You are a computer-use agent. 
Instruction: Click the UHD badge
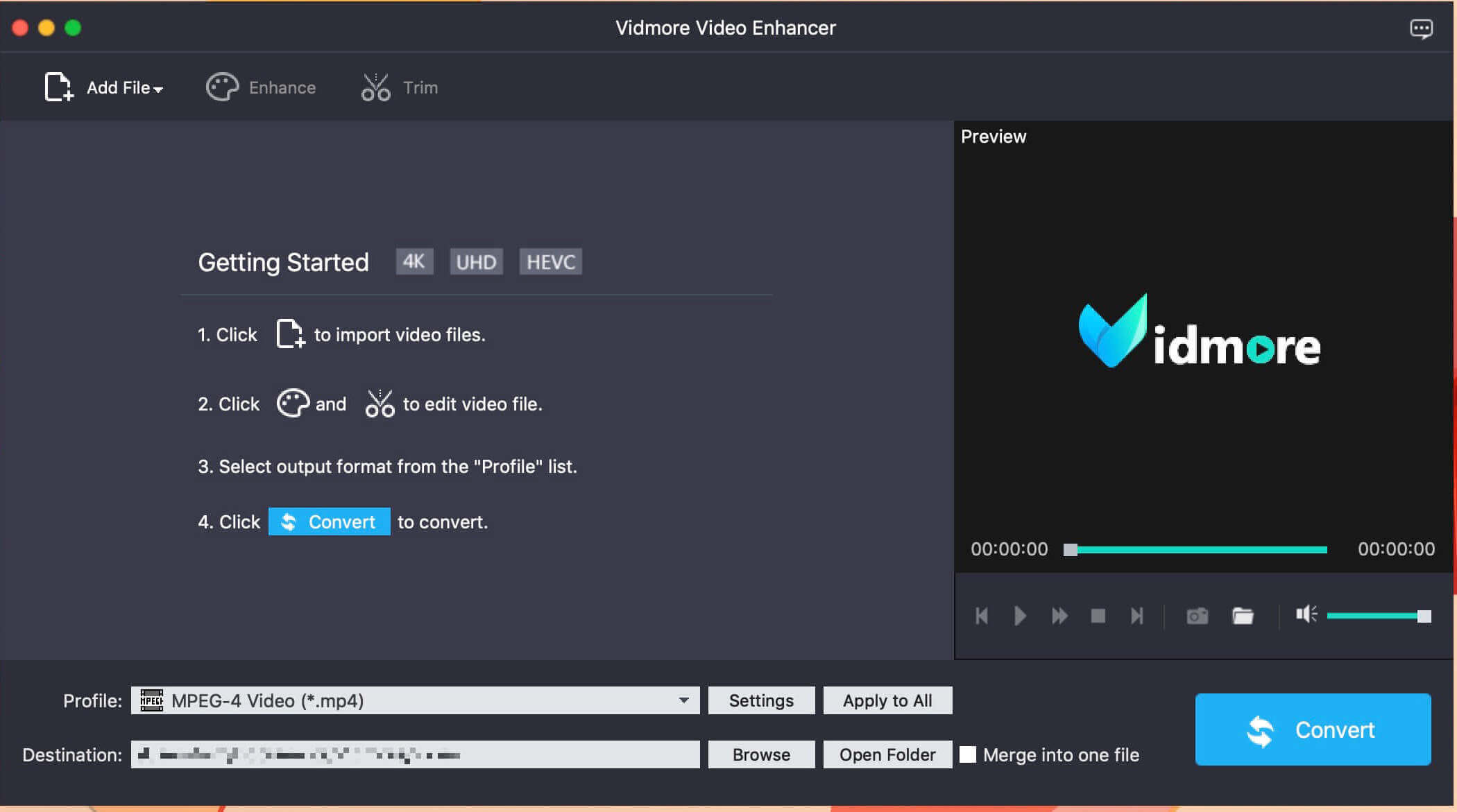(x=476, y=261)
